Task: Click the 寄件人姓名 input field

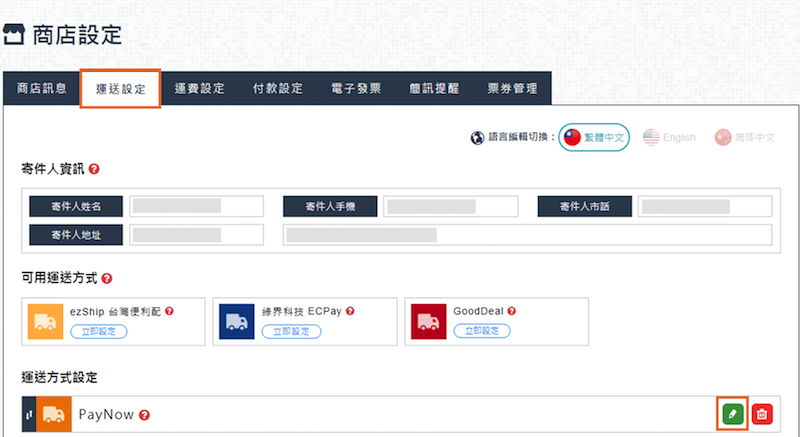Action: pyautogui.click(x=197, y=206)
